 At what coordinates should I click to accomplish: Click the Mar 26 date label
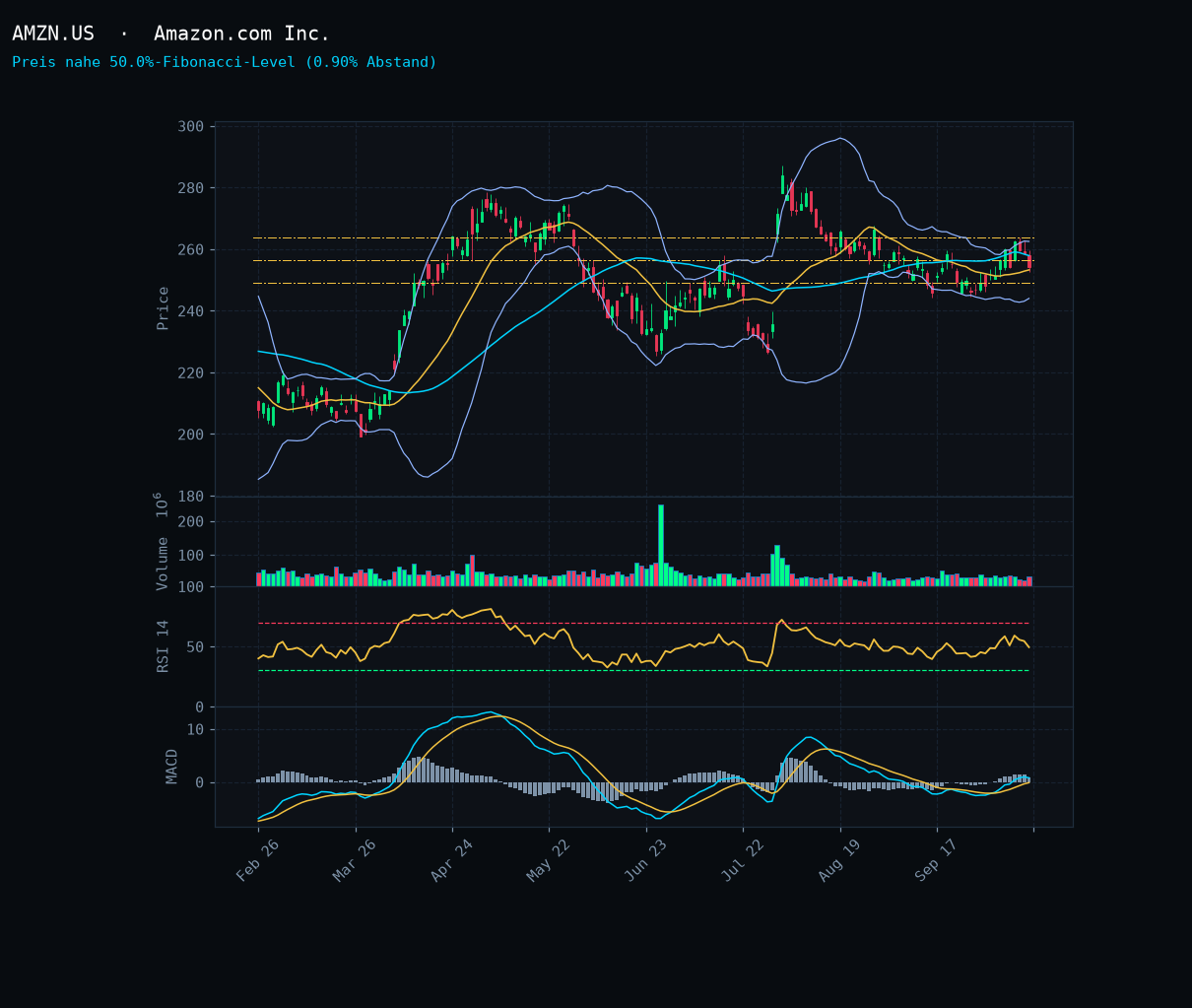click(355, 860)
